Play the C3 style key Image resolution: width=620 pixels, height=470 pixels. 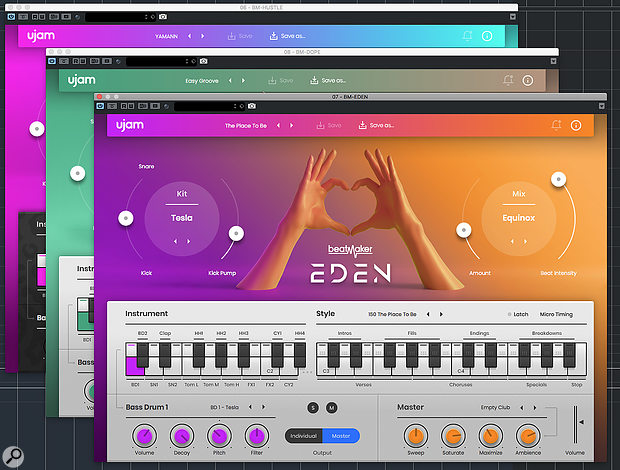click(324, 370)
